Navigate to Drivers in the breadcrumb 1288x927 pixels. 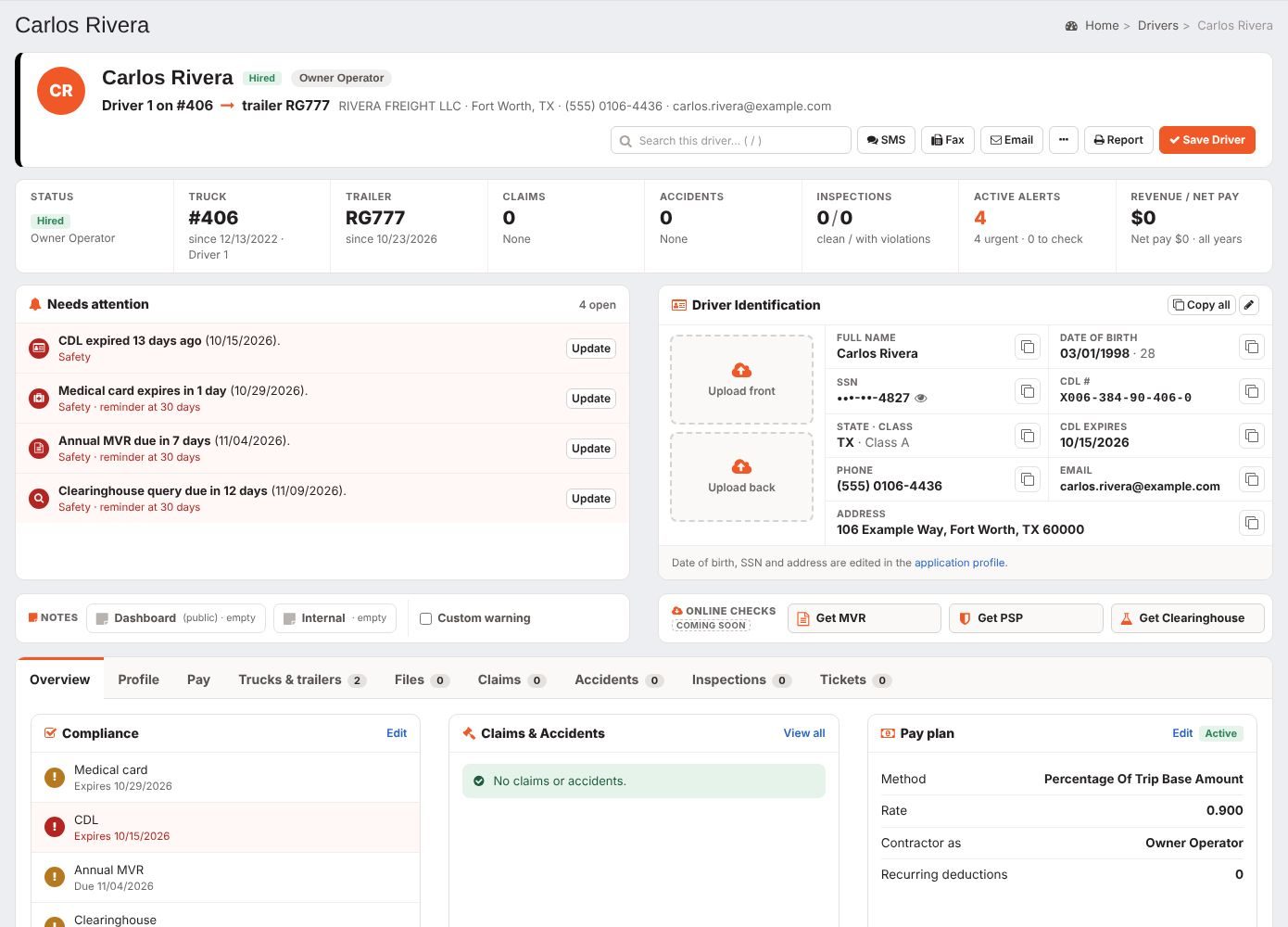(1158, 26)
